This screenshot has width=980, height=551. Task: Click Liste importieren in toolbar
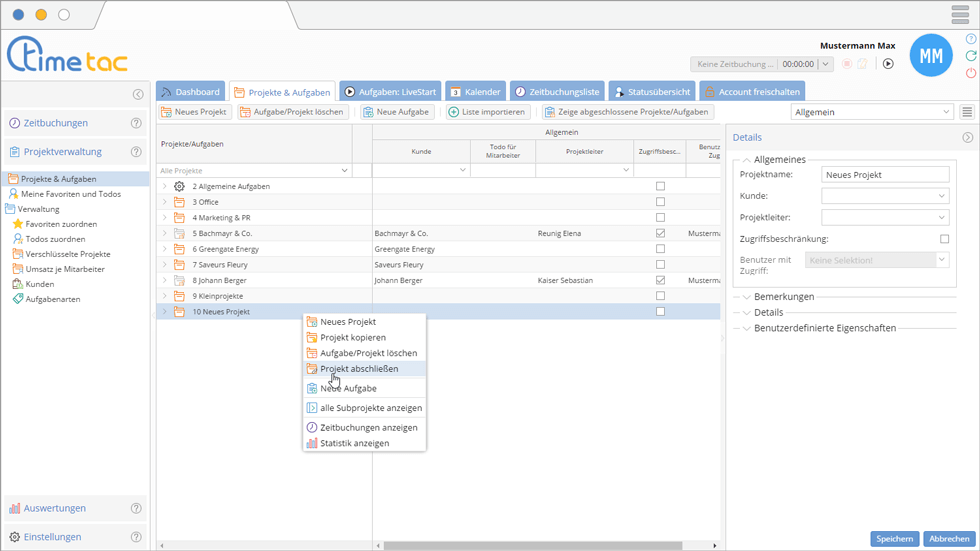click(487, 112)
